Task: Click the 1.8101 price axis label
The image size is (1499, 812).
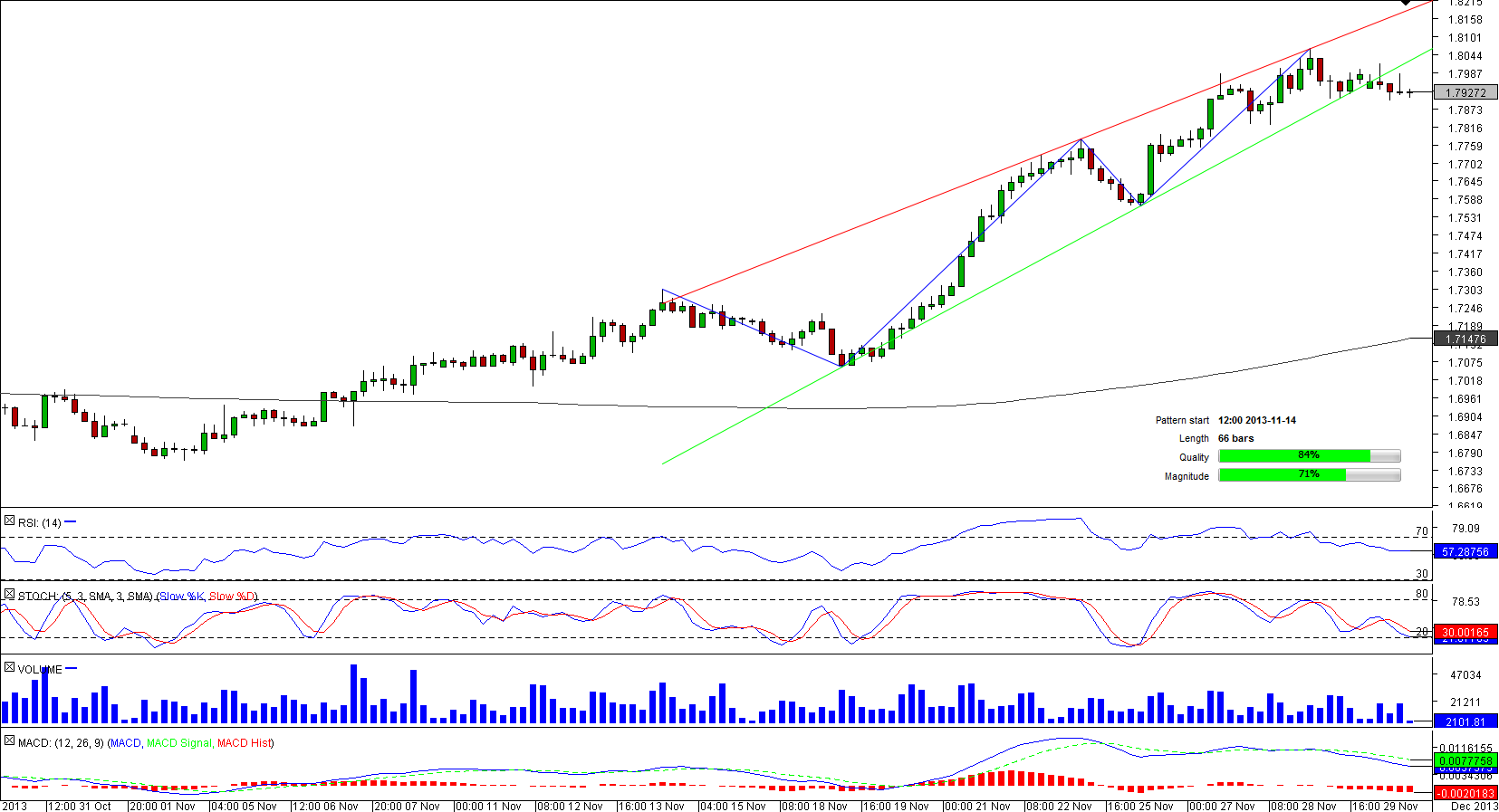Action: click(1465, 38)
